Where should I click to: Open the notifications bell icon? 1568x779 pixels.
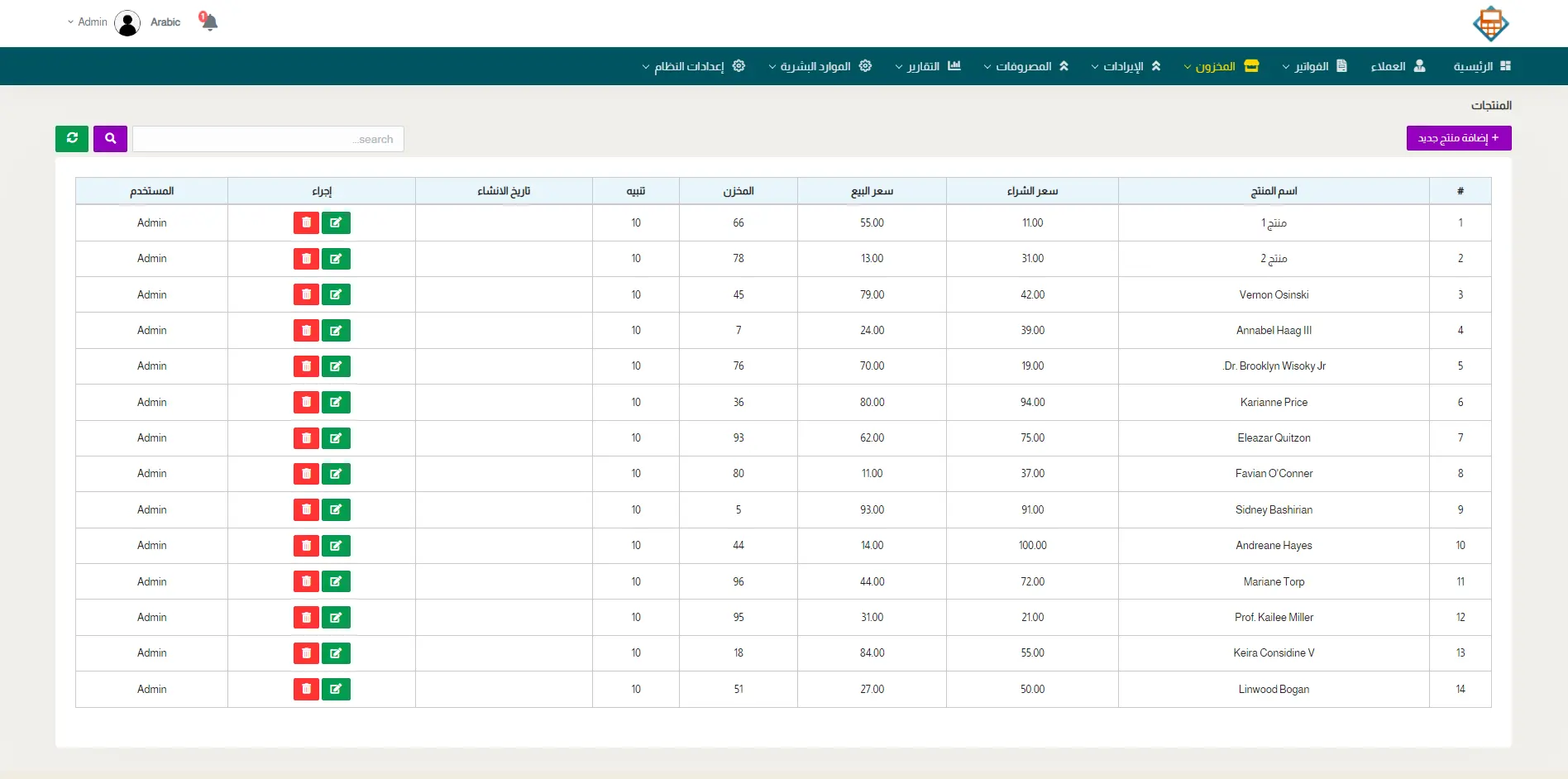[x=209, y=22]
